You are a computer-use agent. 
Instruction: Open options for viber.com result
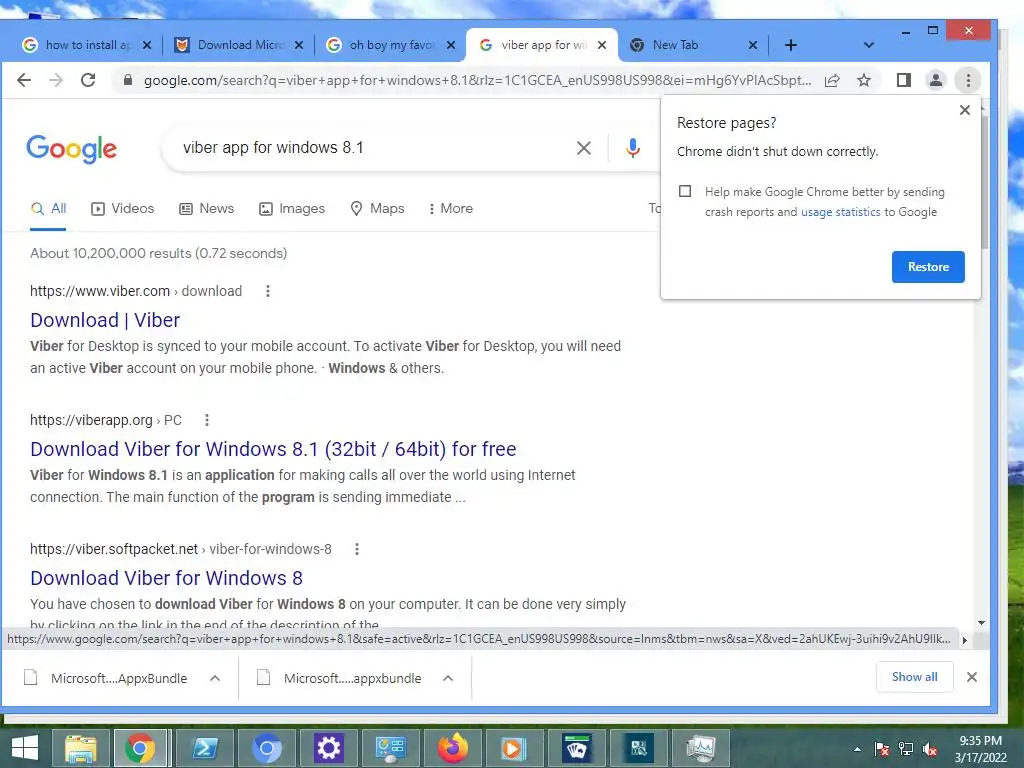268,291
